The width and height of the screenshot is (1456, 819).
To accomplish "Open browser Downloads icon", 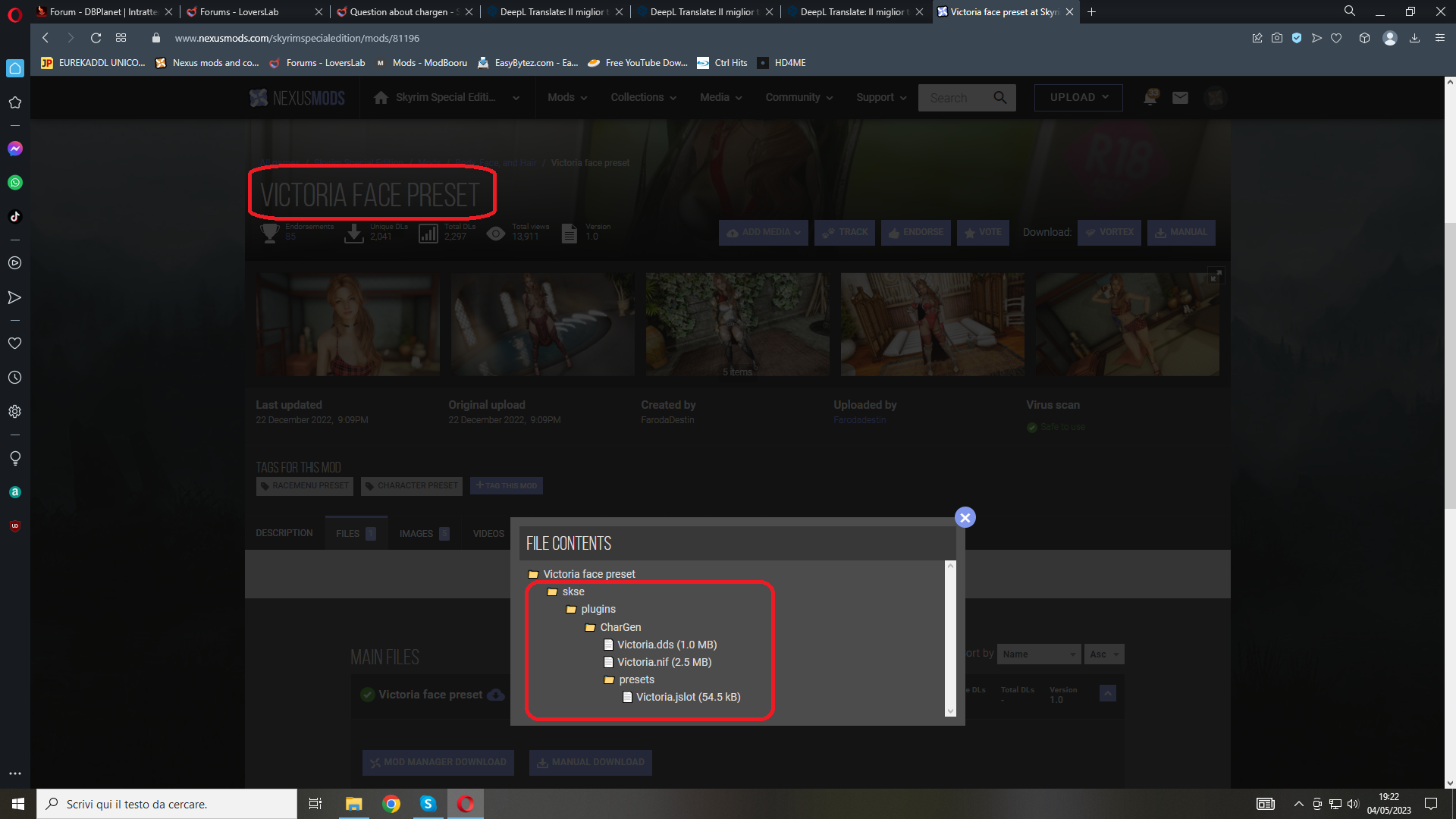I will 1414,38.
